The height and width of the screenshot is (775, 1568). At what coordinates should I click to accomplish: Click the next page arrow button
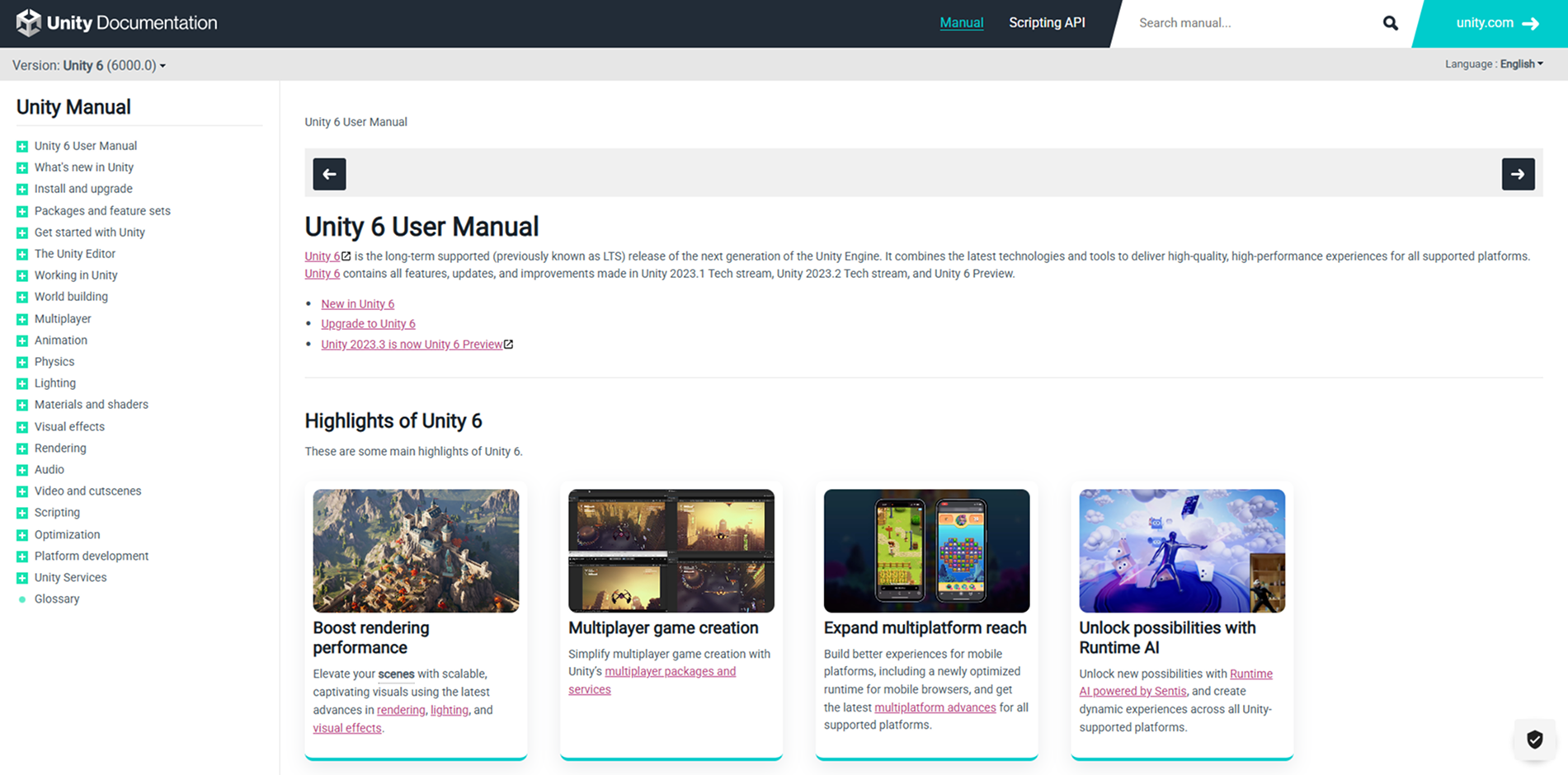pos(1518,174)
